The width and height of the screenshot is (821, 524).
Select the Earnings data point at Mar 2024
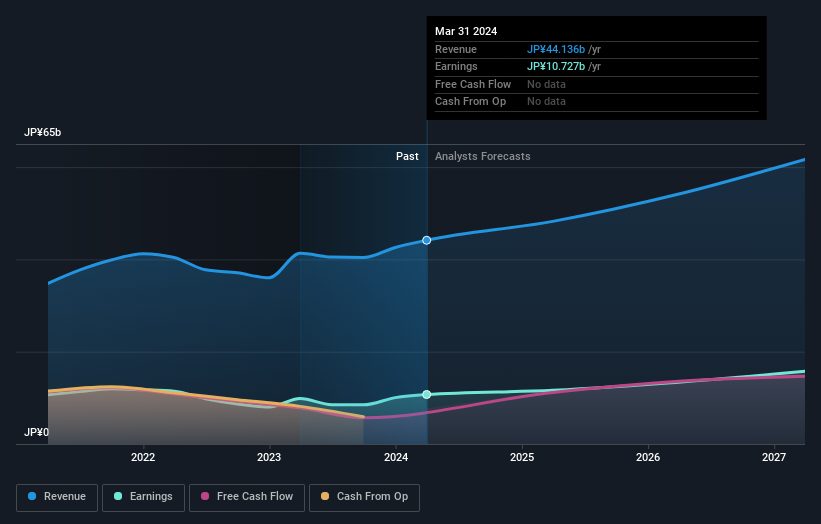click(x=427, y=394)
